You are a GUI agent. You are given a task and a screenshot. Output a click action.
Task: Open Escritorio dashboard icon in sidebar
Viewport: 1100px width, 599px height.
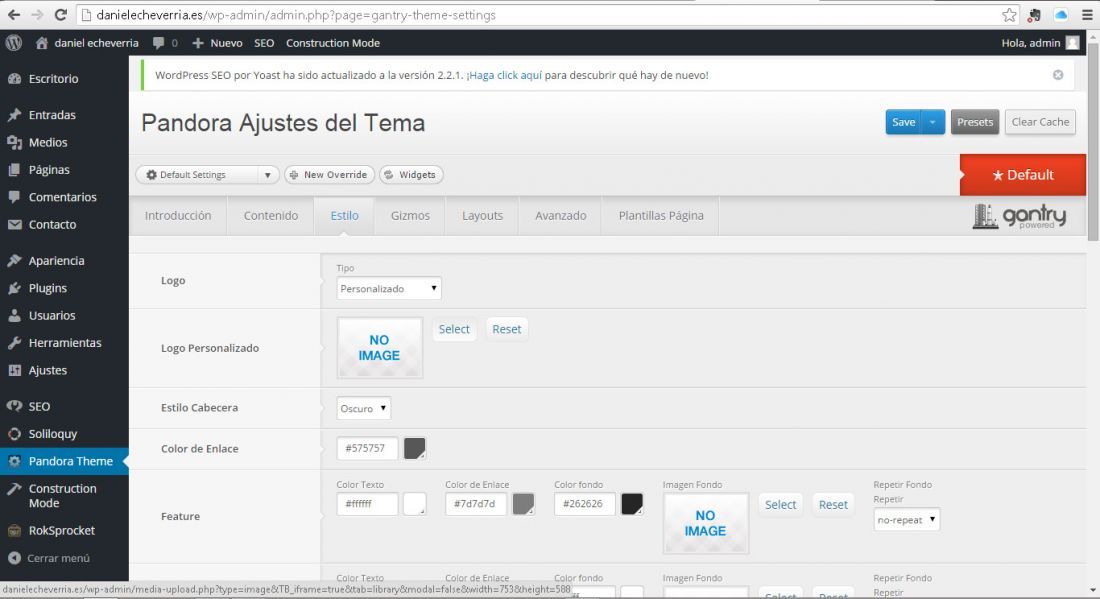click(14, 79)
